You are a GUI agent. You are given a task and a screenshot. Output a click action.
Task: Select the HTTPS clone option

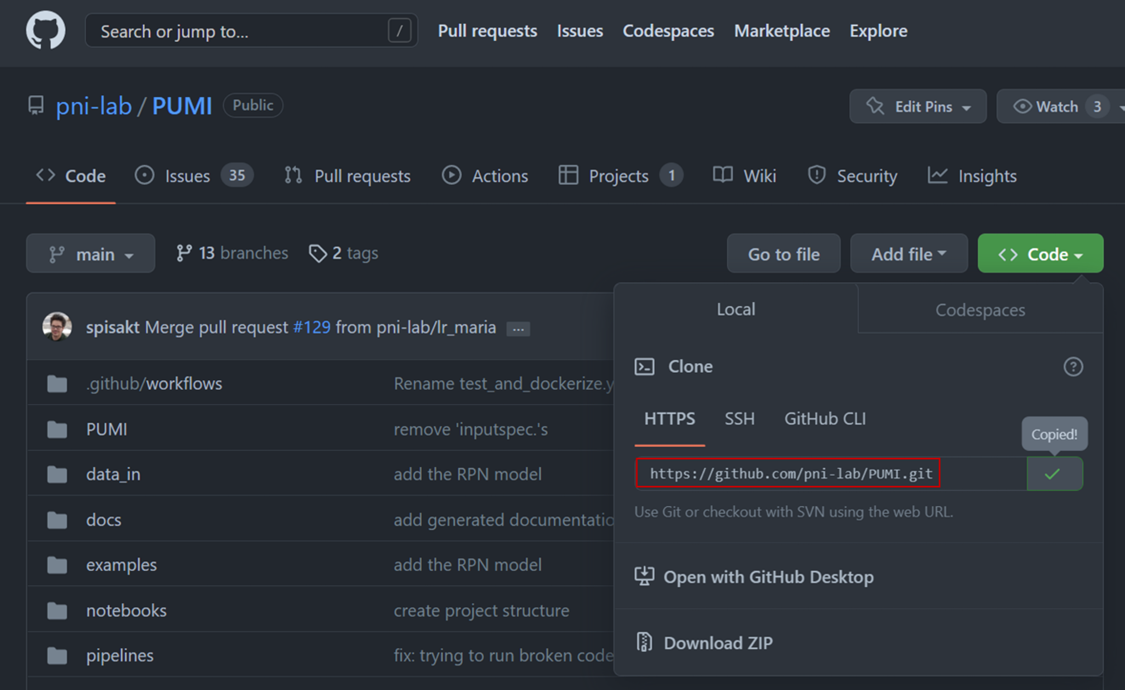(x=669, y=419)
